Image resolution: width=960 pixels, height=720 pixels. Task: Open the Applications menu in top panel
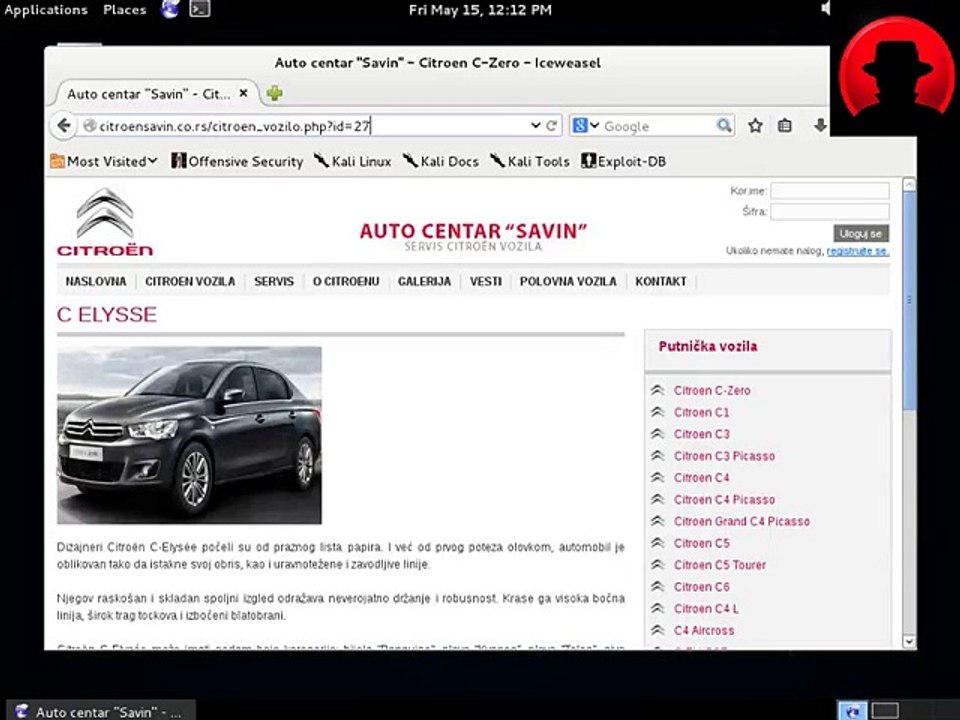tap(45, 10)
